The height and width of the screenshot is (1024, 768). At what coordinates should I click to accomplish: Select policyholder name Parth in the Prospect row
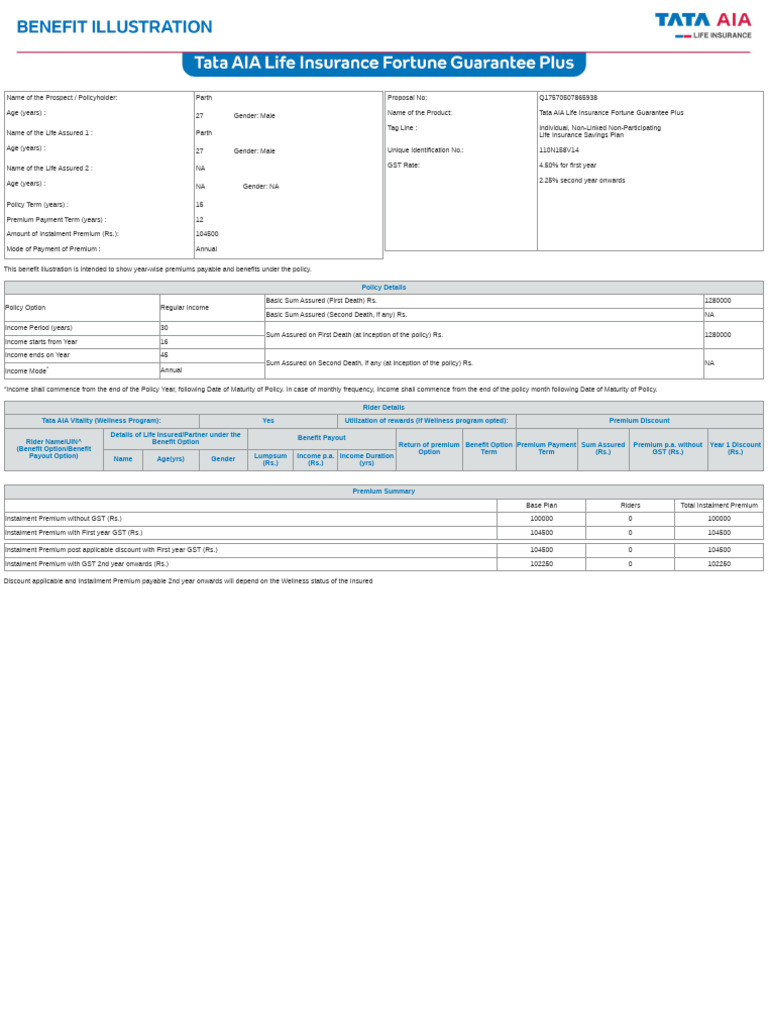point(204,97)
